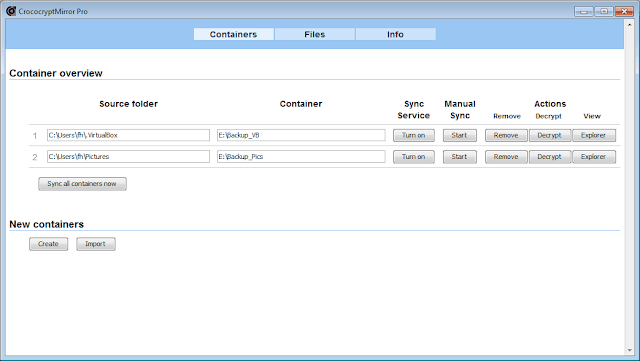Remove the Backup_Pics container

click(506, 157)
